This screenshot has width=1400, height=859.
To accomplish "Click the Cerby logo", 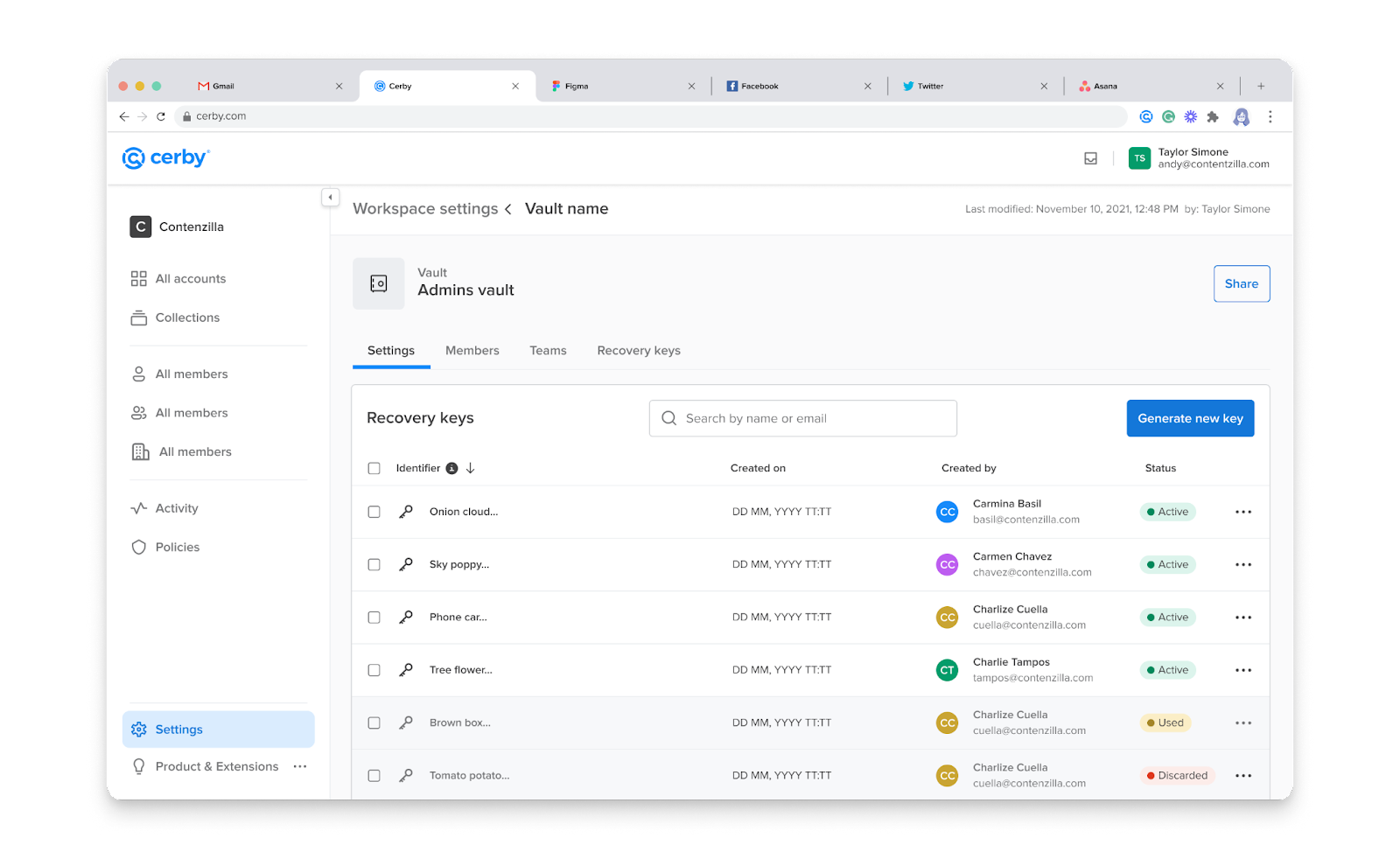I will (x=166, y=157).
